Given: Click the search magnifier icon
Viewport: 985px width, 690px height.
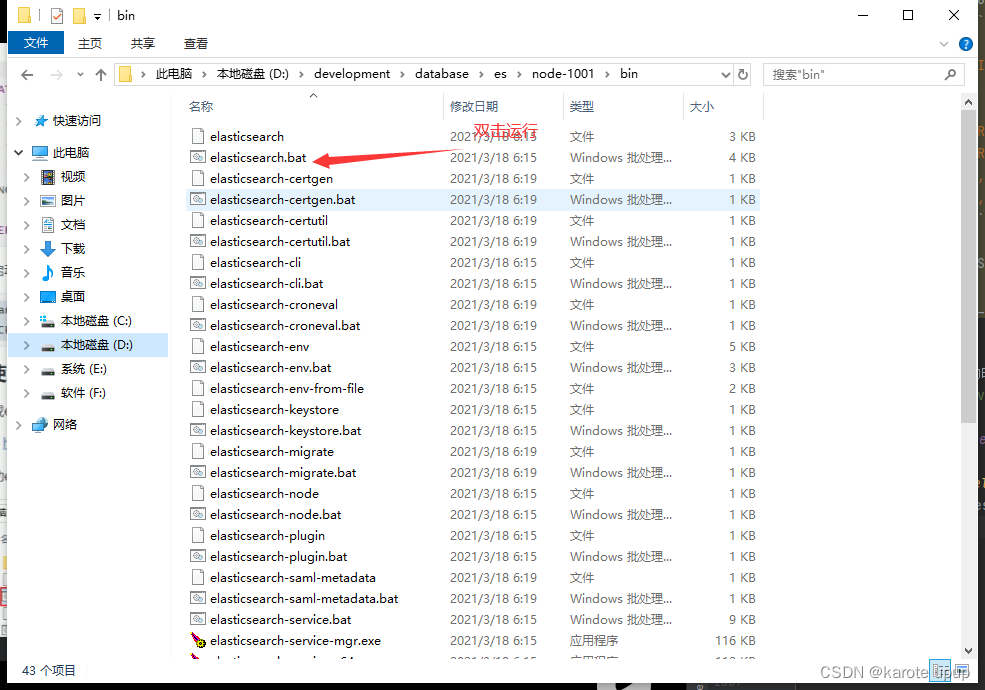Looking at the screenshot, I should (950, 74).
